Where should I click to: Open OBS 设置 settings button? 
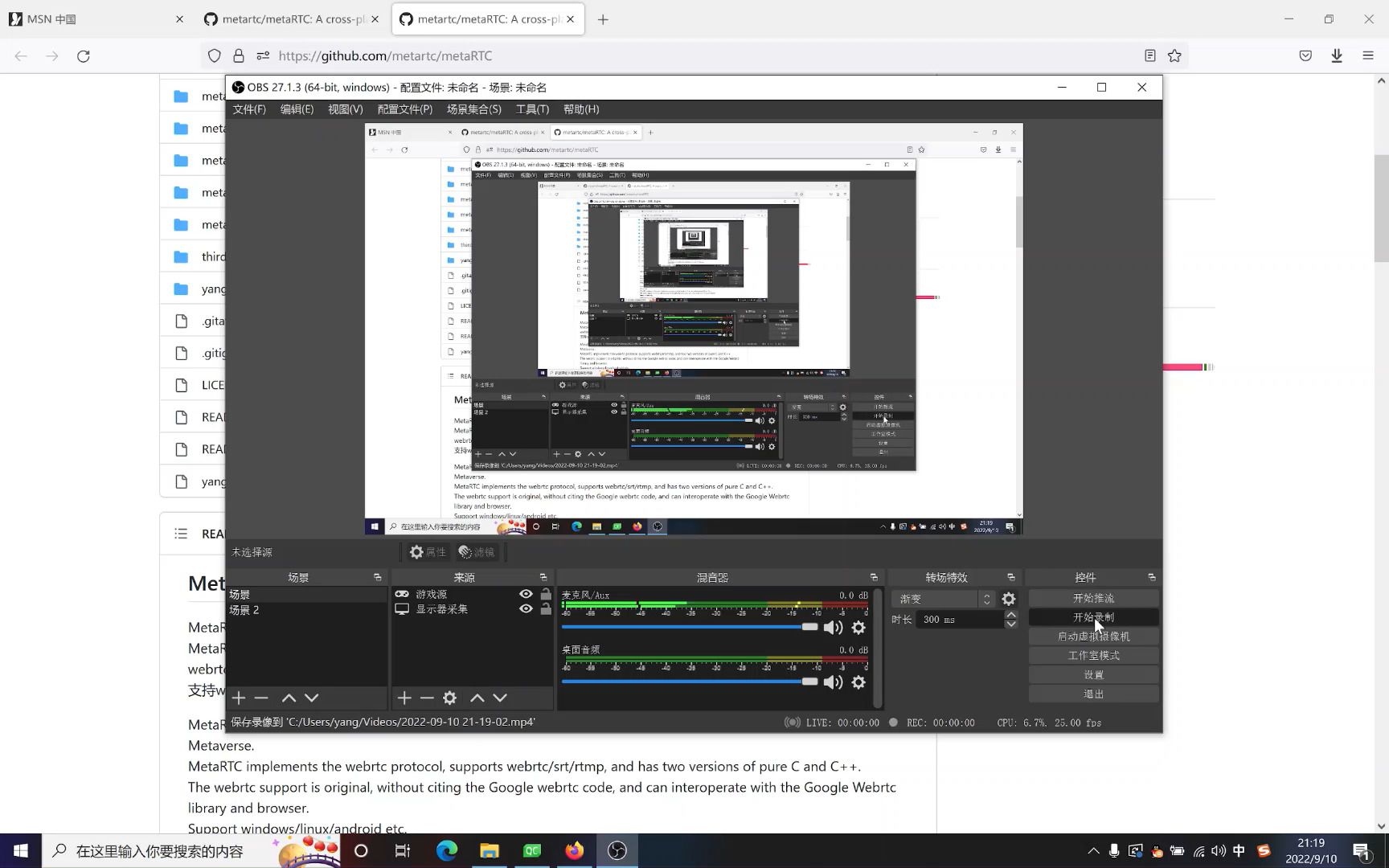tap(1093, 674)
